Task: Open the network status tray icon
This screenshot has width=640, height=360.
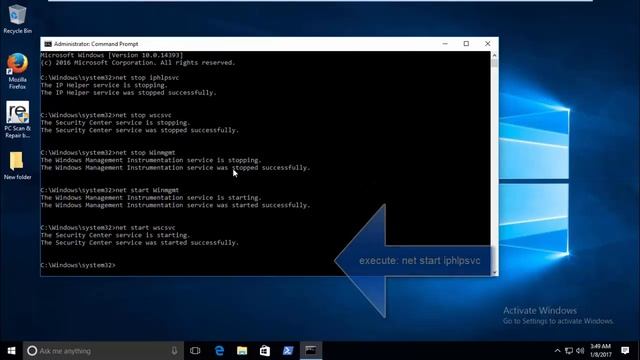Action: point(569,351)
